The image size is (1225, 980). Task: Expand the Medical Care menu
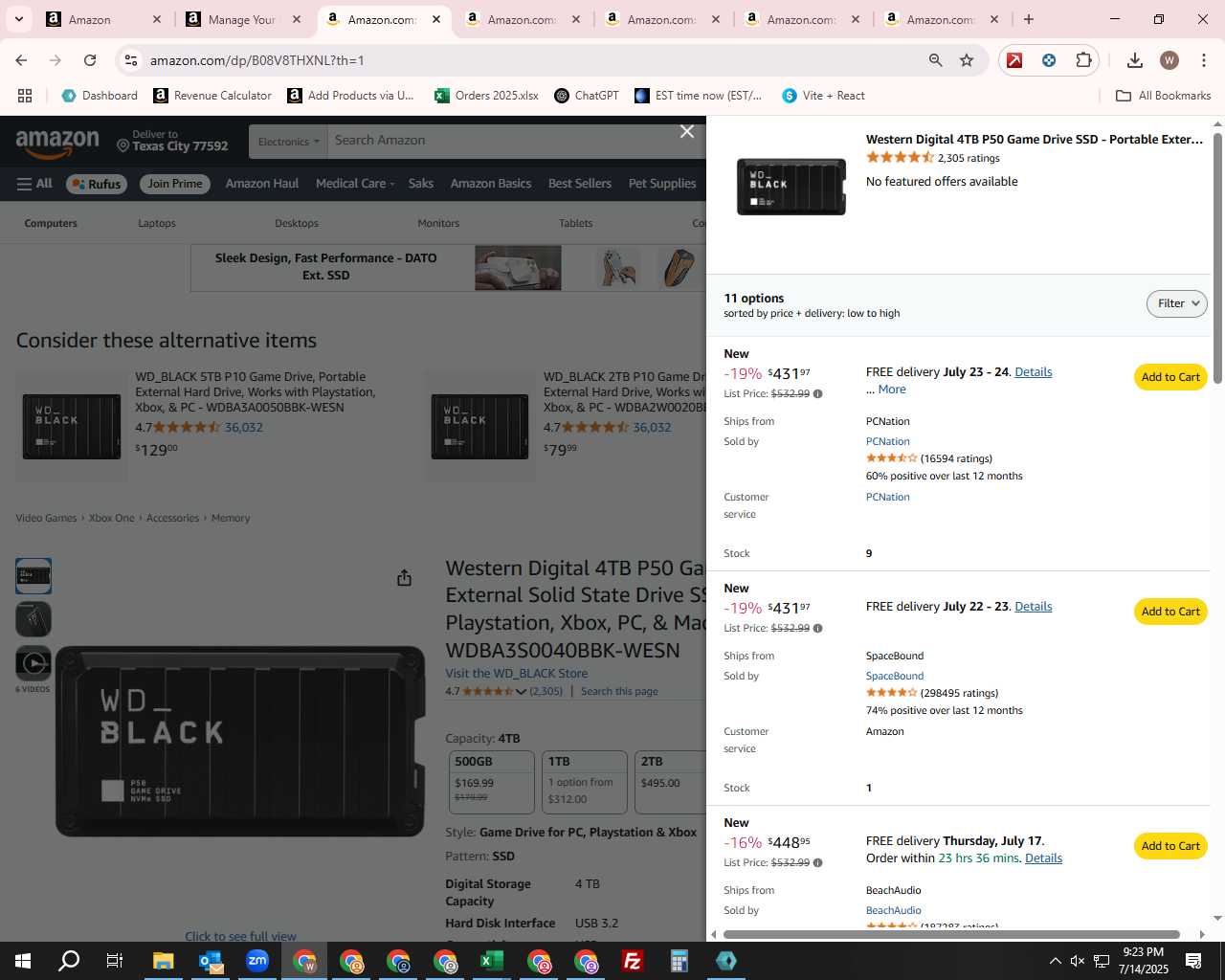355,184
